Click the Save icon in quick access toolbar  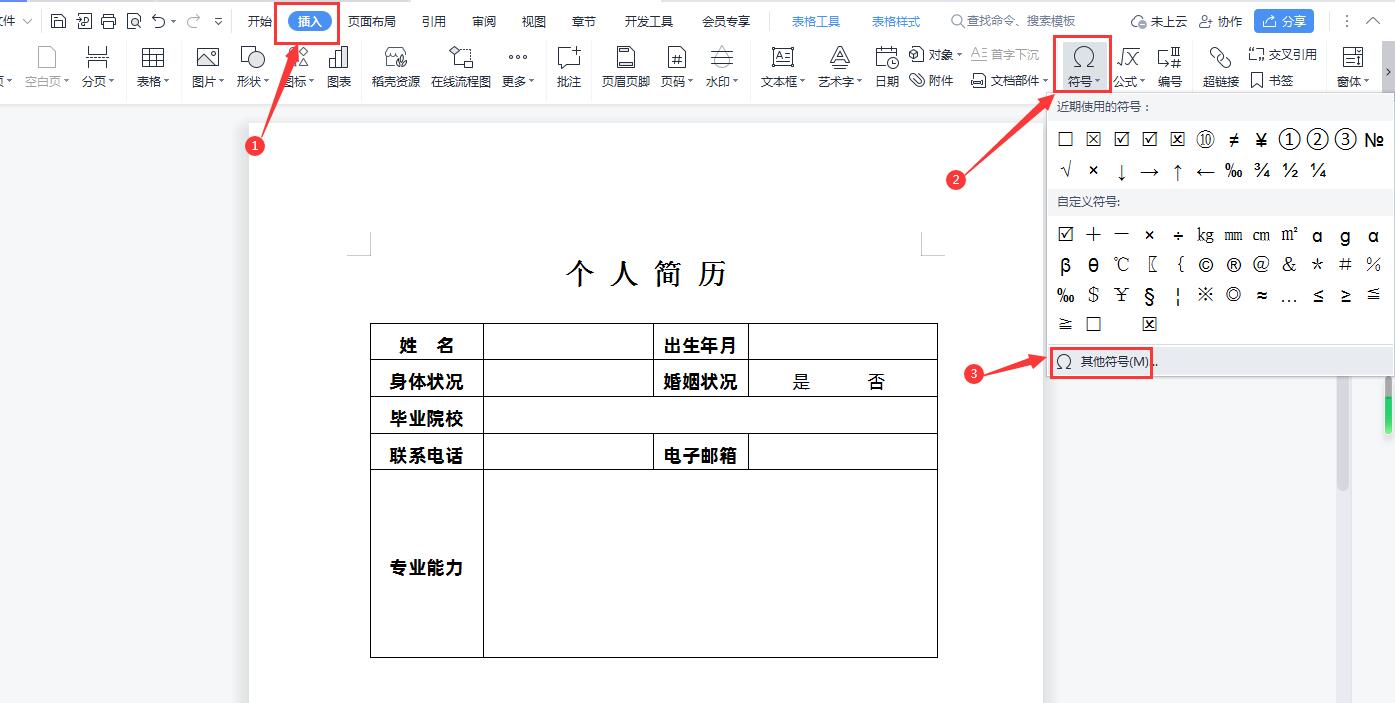[59, 21]
